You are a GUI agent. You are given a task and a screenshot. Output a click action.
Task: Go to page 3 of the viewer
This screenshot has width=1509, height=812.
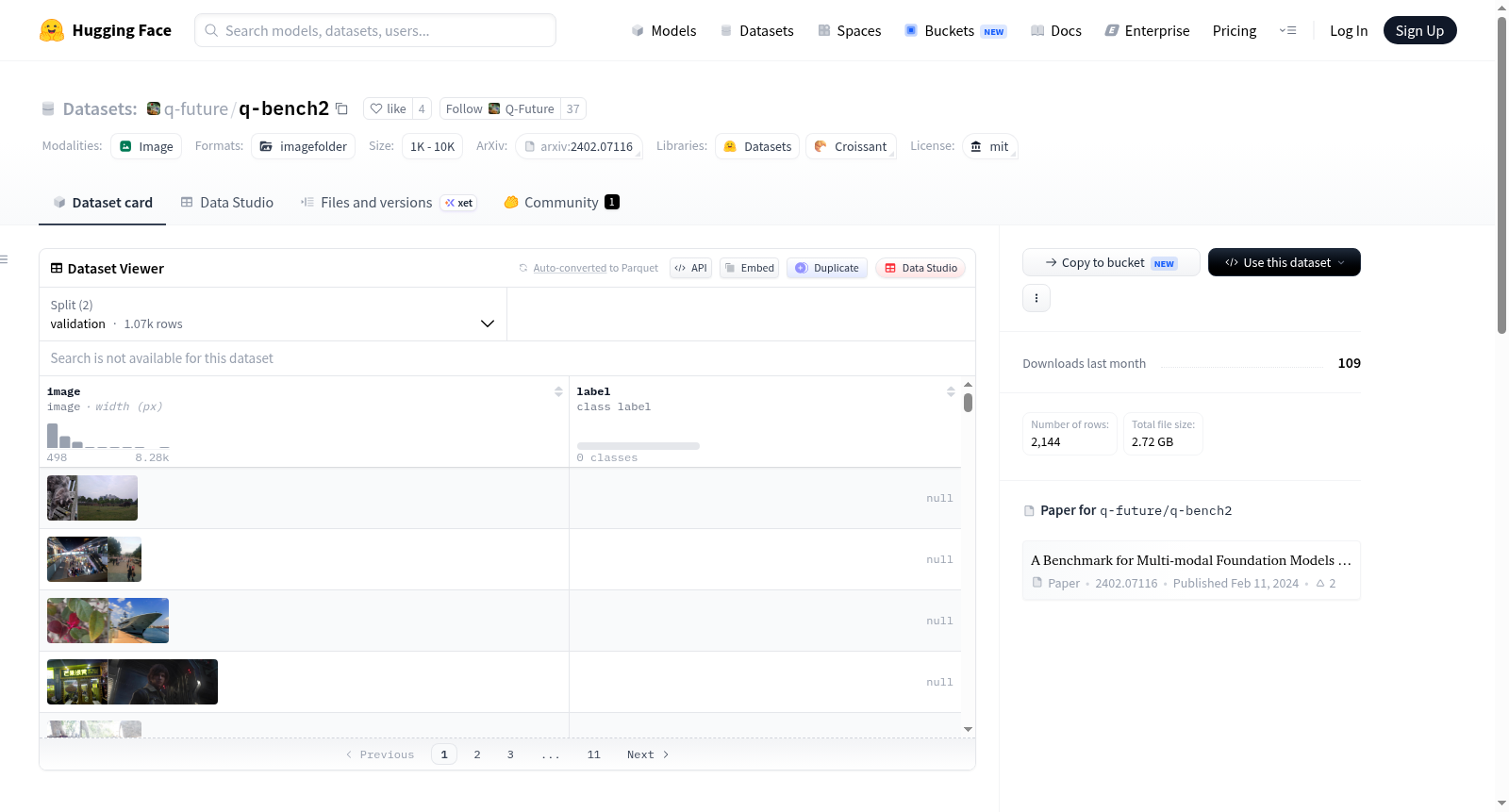[x=510, y=754]
